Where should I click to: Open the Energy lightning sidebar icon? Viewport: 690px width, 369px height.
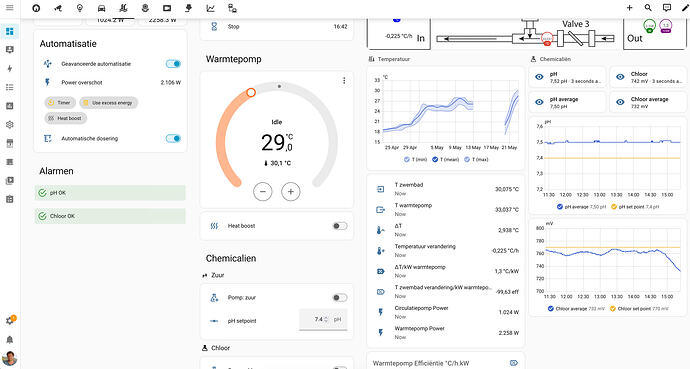[x=10, y=69]
